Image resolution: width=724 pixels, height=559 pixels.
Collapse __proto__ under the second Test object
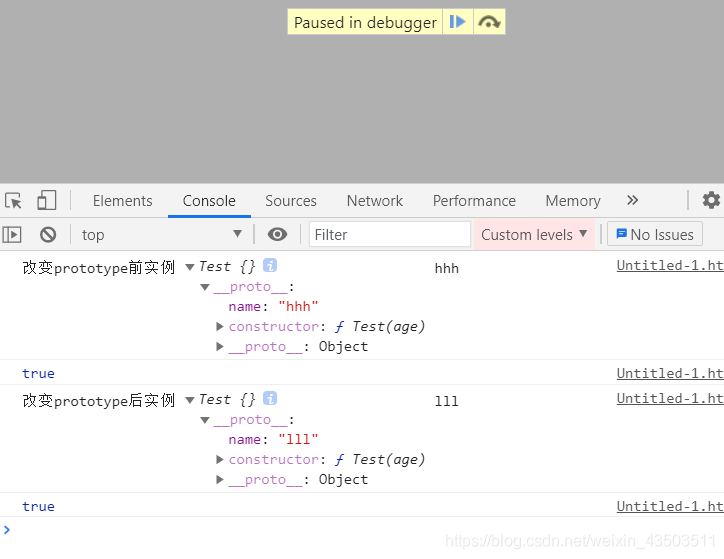[205, 420]
